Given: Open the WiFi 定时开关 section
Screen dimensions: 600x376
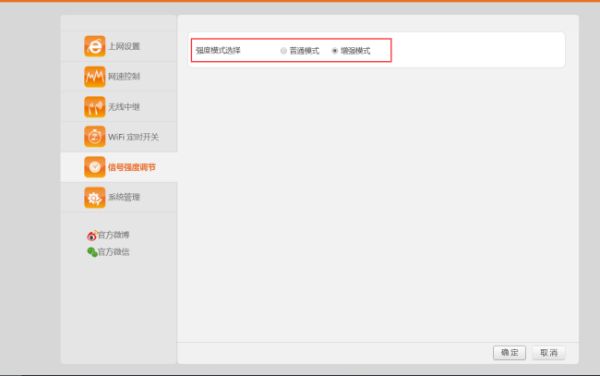Looking at the screenshot, I should click(119, 137).
